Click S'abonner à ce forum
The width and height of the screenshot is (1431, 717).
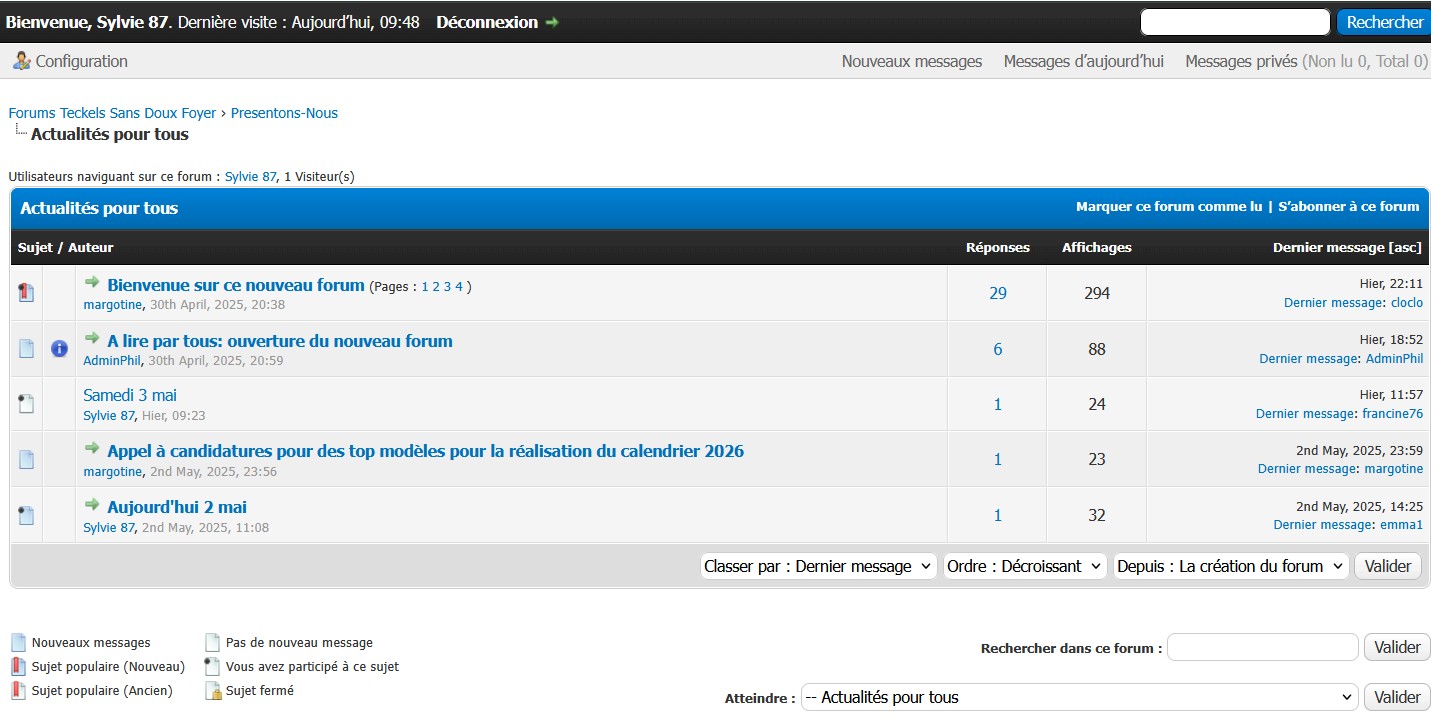pyautogui.click(x=1349, y=207)
